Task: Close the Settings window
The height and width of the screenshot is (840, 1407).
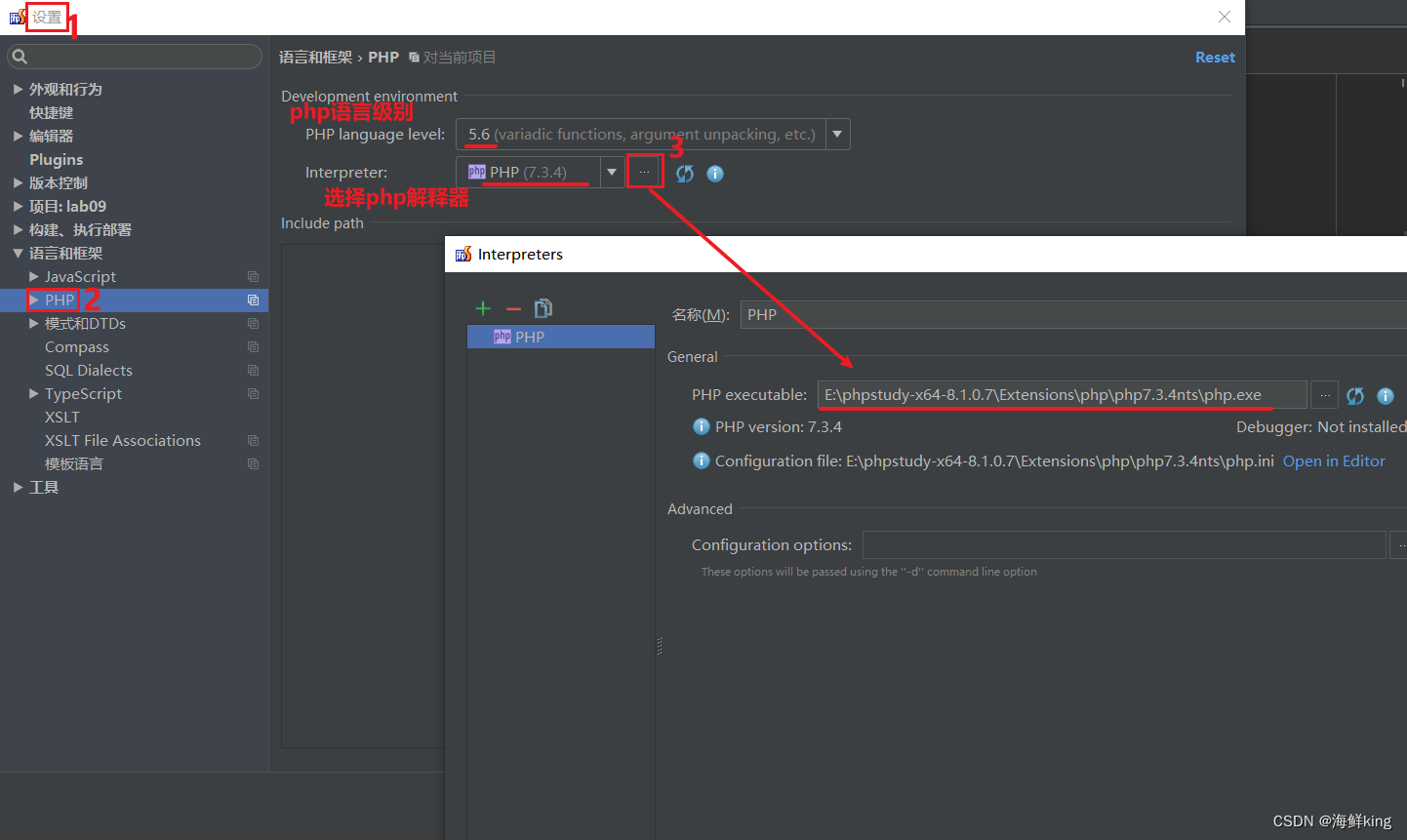Action: click(1225, 17)
